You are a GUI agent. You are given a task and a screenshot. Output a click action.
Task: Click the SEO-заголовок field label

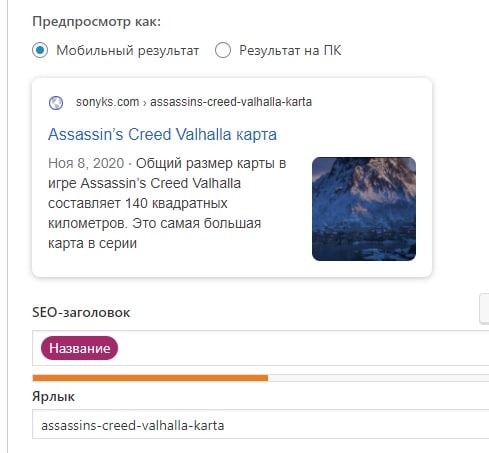click(x=81, y=312)
